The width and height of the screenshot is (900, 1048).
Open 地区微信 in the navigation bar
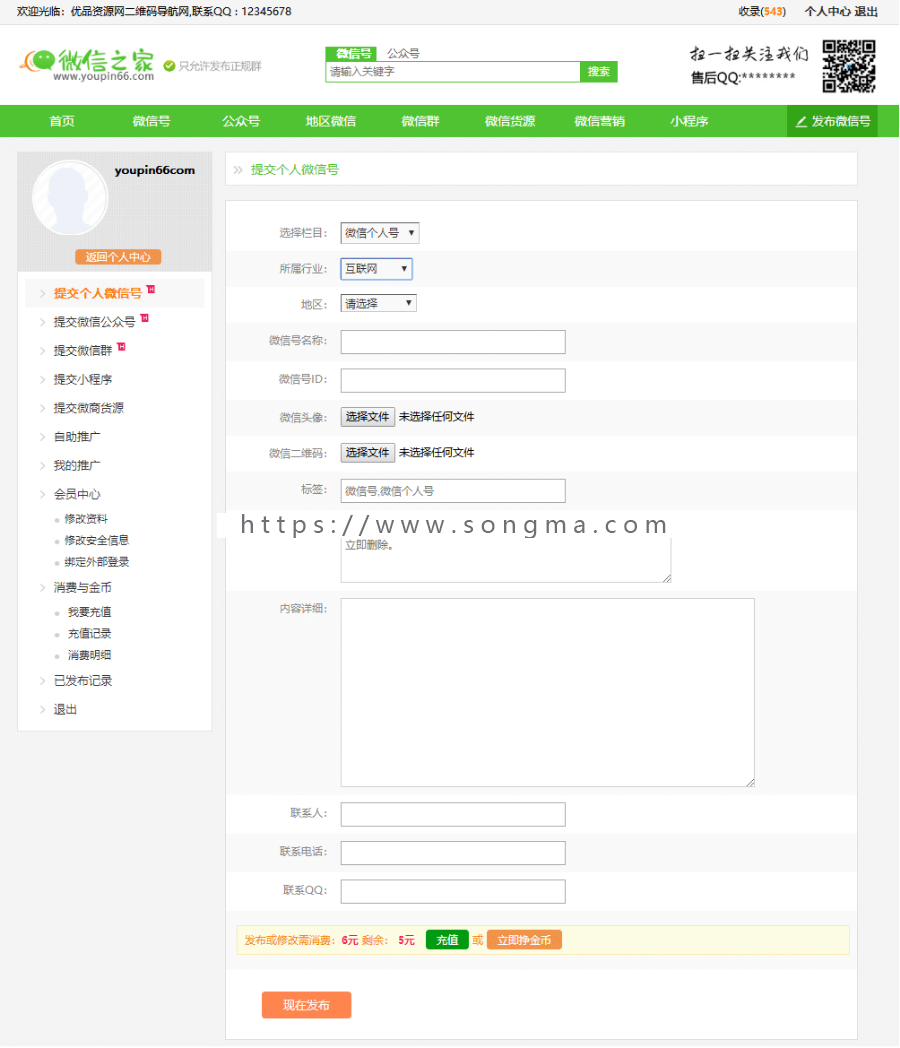[x=331, y=121]
